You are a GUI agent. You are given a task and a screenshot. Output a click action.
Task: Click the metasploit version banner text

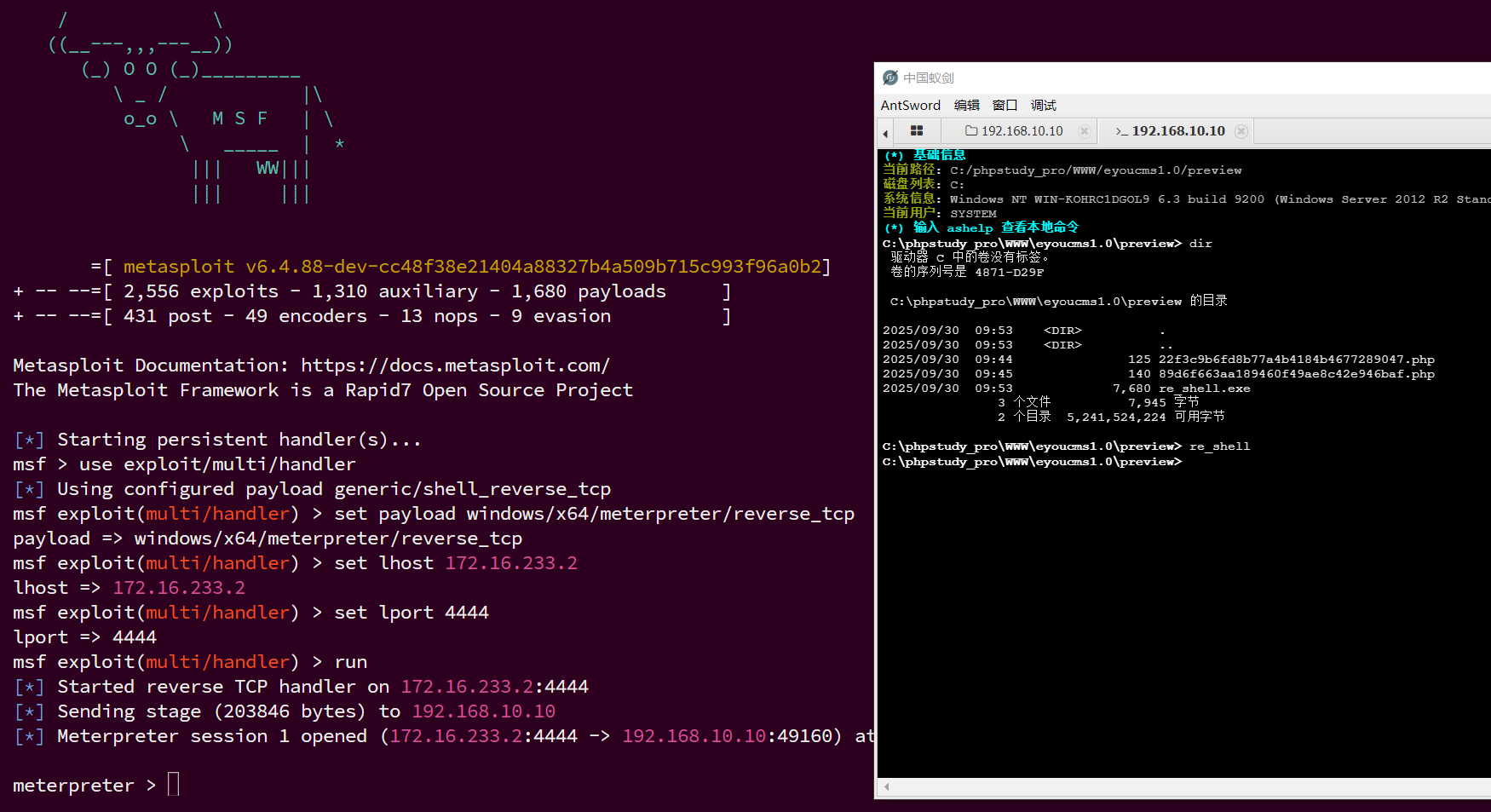click(472, 266)
